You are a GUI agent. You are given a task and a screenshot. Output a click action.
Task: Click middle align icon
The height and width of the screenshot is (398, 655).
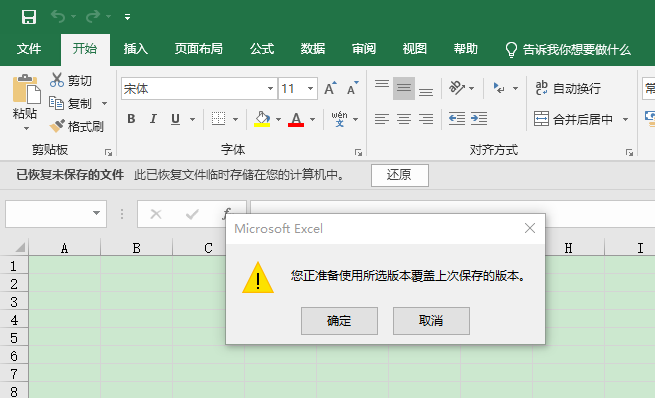(x=404, y=88)
